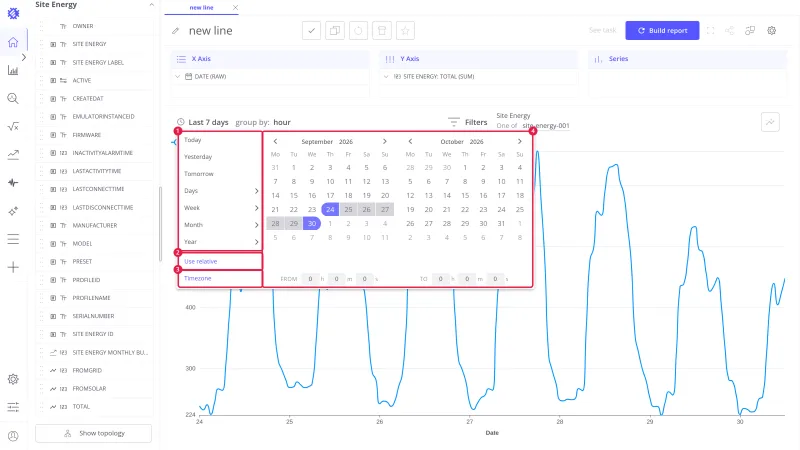Expand the Year submenu
The width and height of the screenshot is (800, 450).
click(256, 242)
